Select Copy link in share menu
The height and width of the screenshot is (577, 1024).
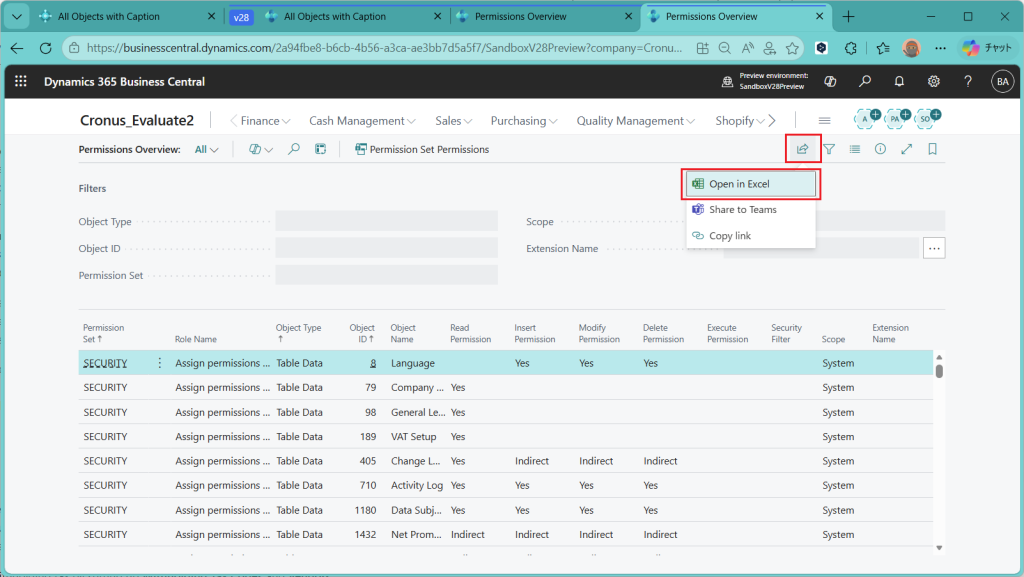729,236
